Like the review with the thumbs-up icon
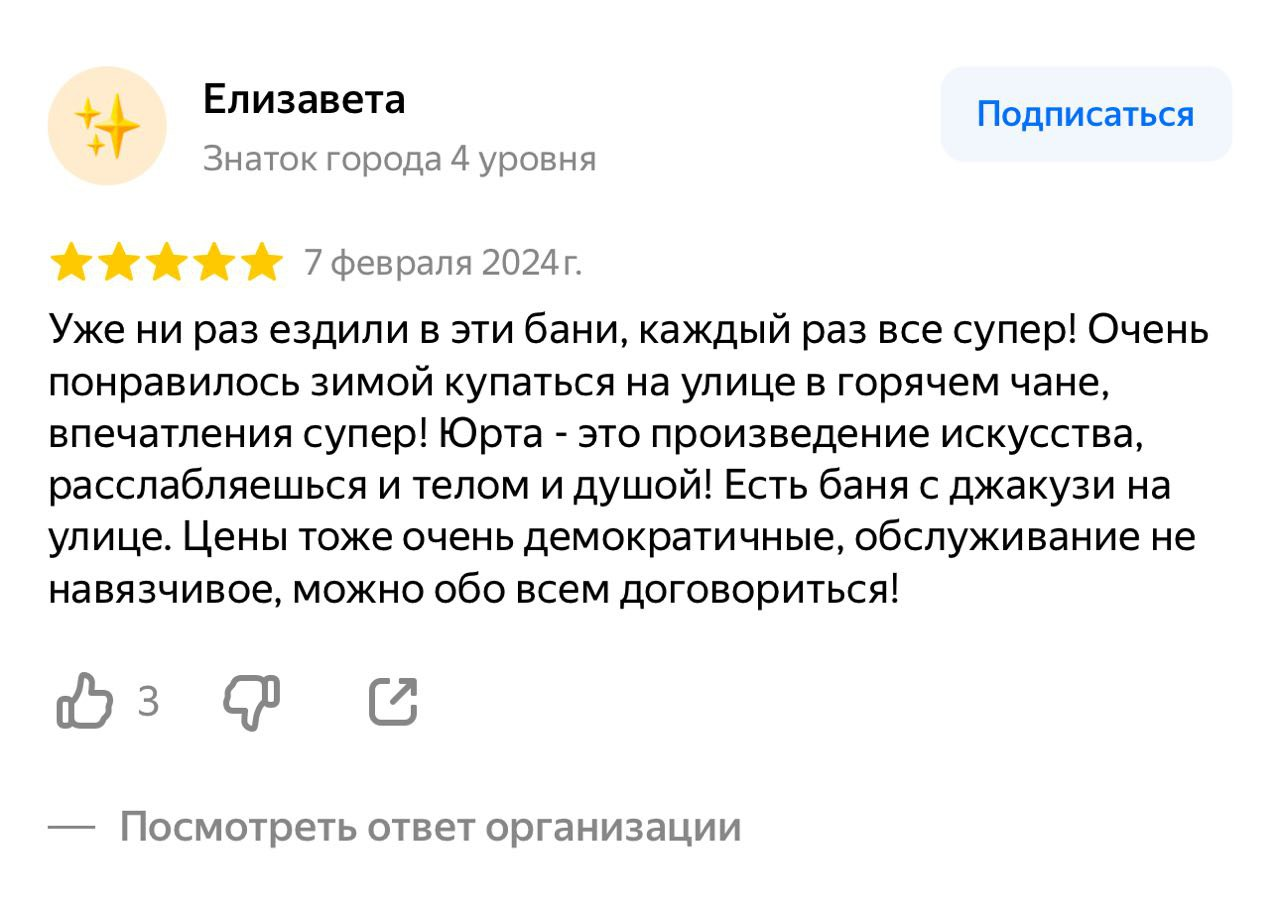Image resolution: width=1280 pixels, height=903 pixels. [x=84, y=700]
